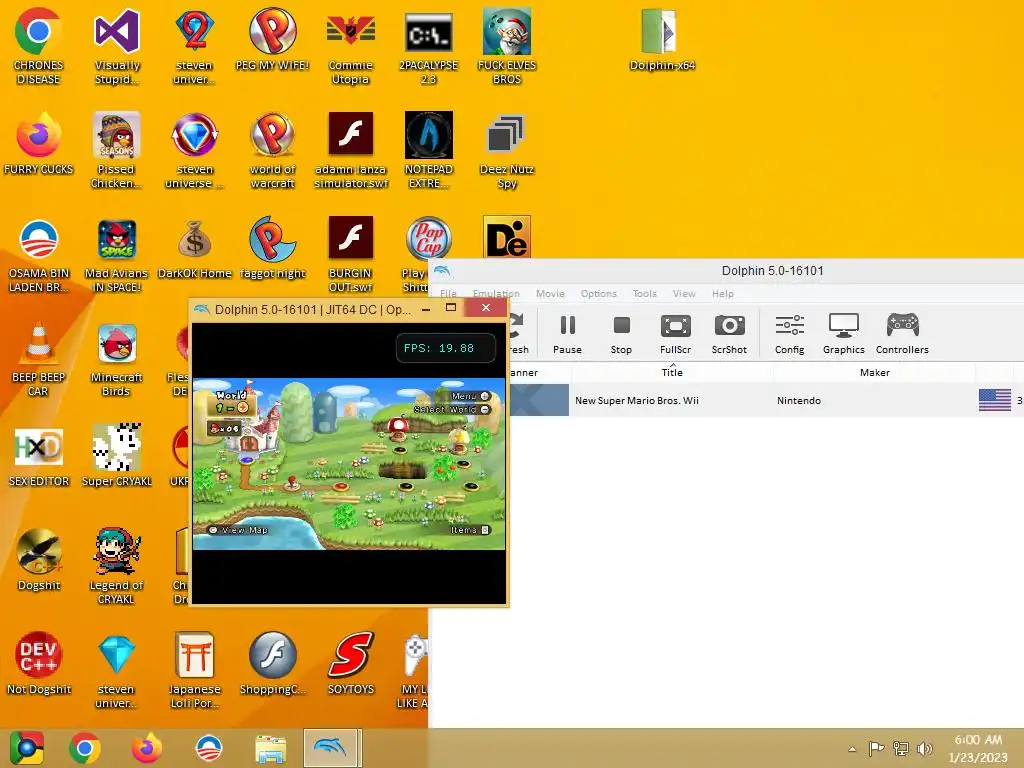Open the Tools menu in Dolphin

(645, 293)
